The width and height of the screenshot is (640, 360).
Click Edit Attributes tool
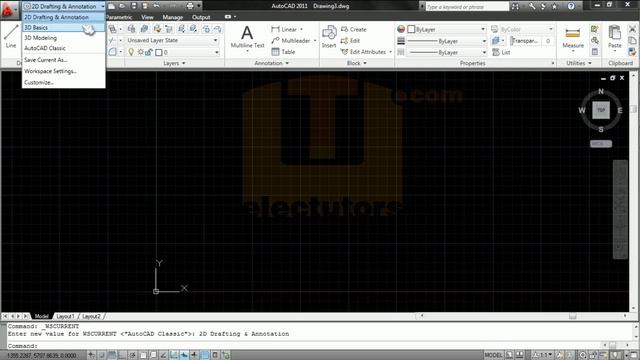(x=363, y=52)
